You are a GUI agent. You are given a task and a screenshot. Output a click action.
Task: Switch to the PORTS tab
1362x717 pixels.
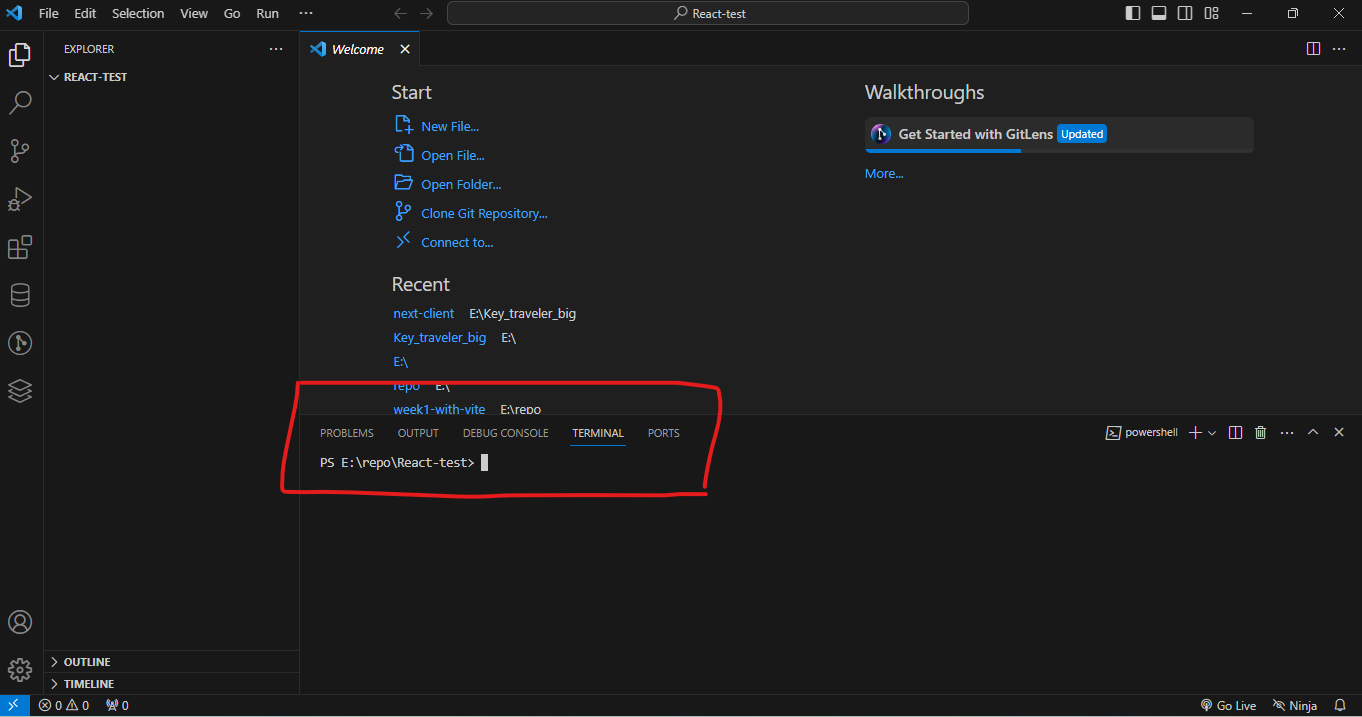tap(664, 433)
